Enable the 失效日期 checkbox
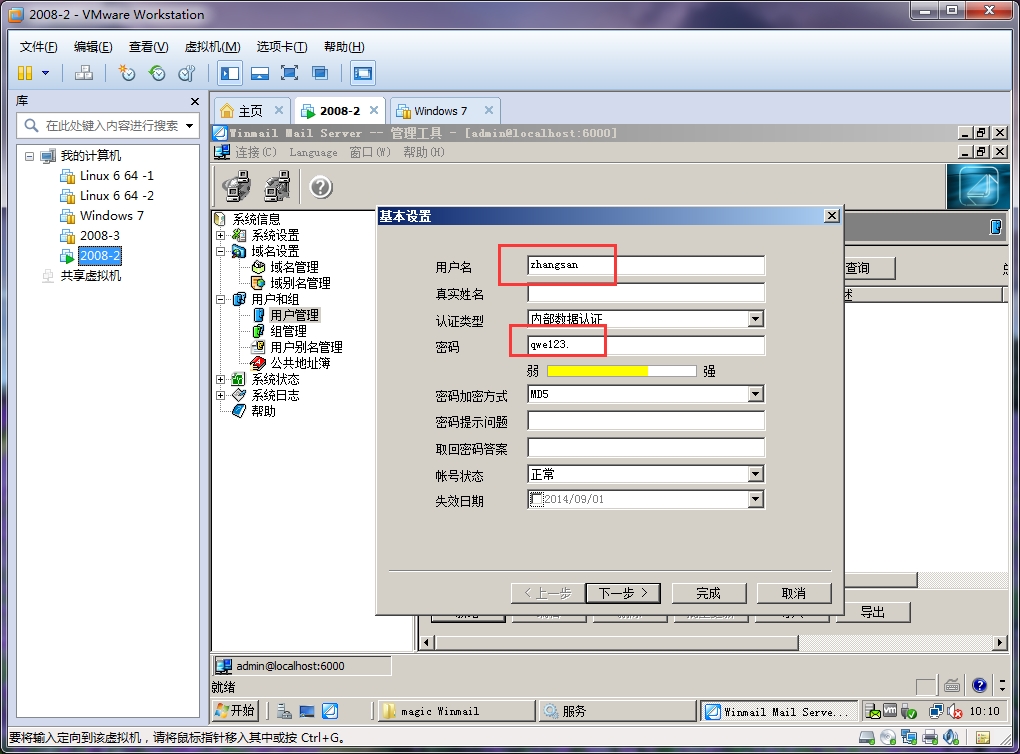1020x754 pixels. coord(536,500)
